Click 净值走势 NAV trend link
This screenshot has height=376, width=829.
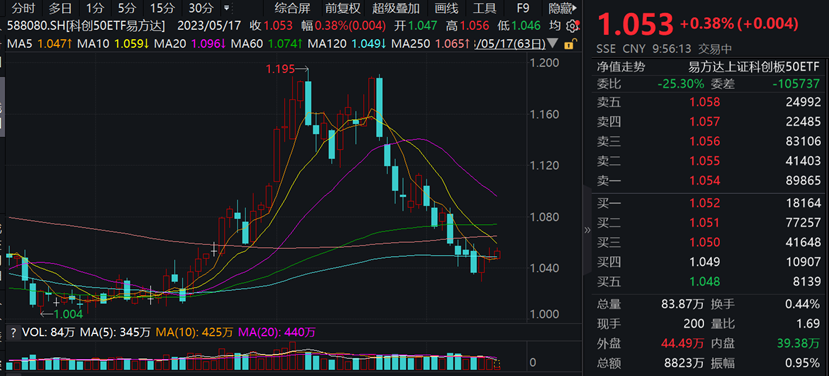621,67
